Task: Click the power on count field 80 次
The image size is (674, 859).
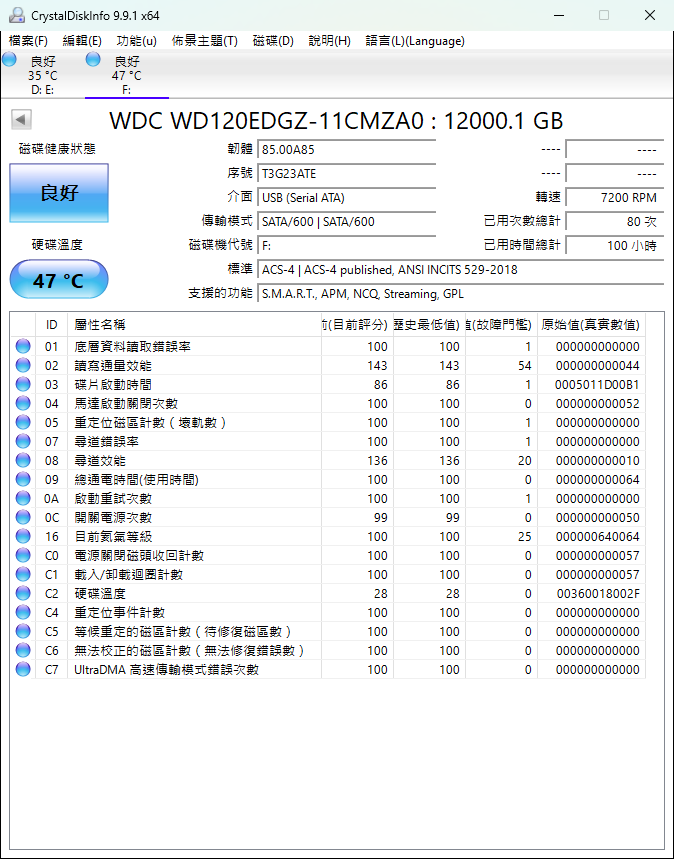Action: coord(614,222)
